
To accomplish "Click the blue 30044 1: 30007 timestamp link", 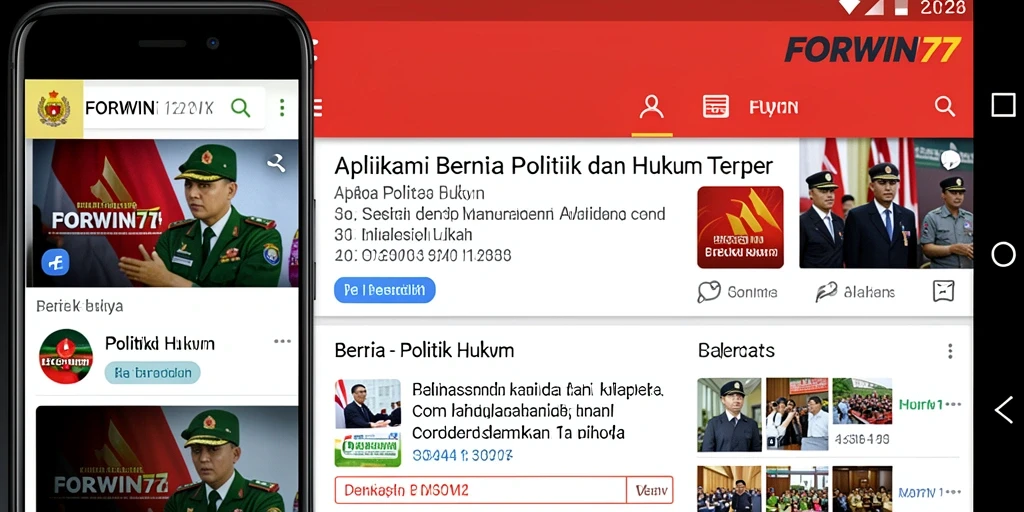I will coord(462,455).
